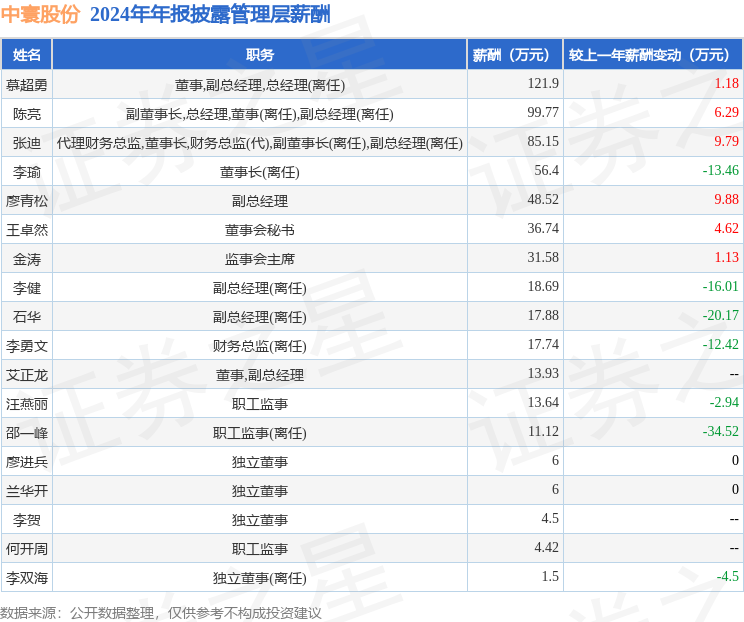This screenshot has width=744, height=622.
Task: Click the salary value 85.15
Action: coord(543,141)
